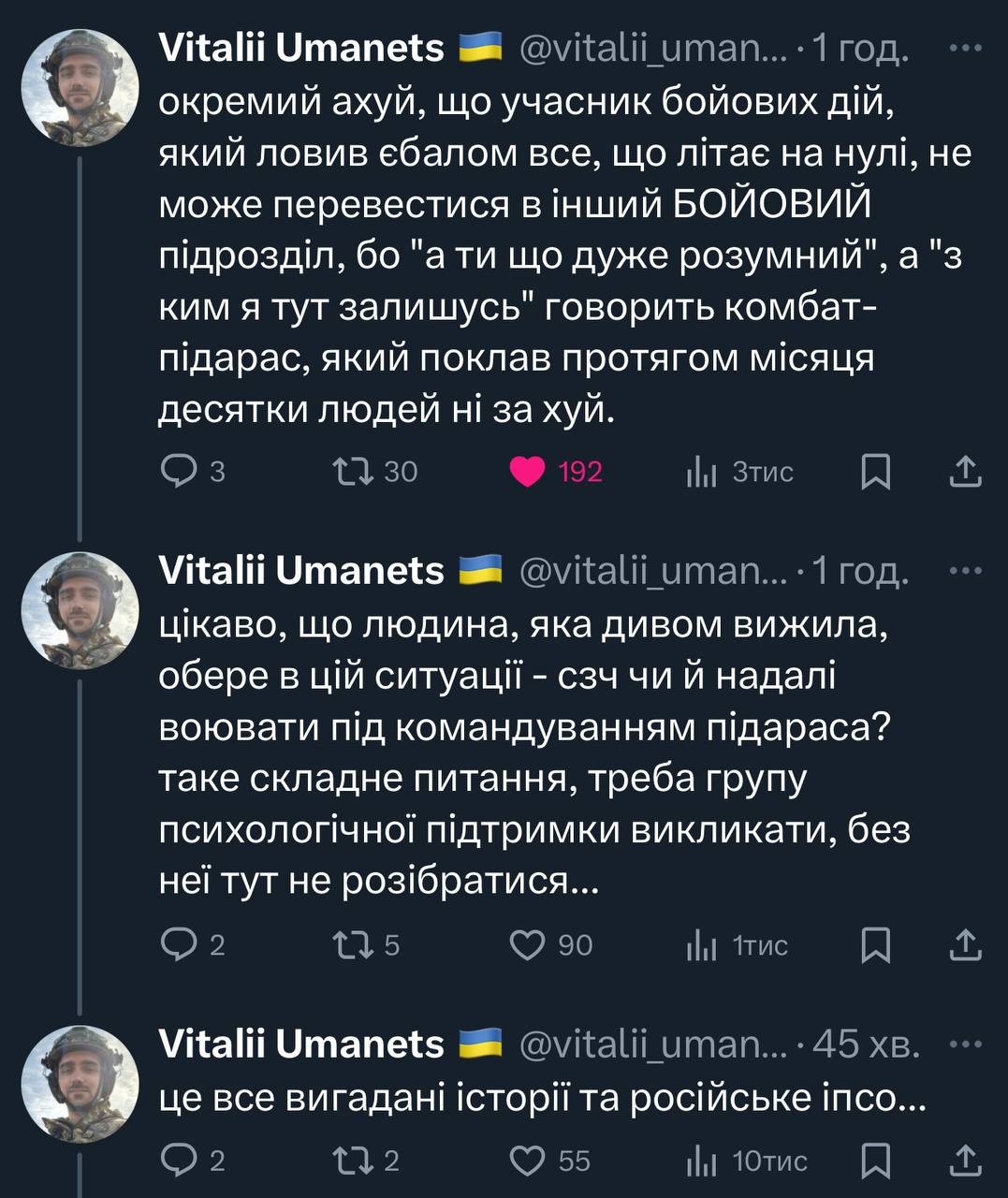Screen dimensions: 1008x1198
Task: Repost the second tweet with 5 reposts
Action: click(356, 945)
